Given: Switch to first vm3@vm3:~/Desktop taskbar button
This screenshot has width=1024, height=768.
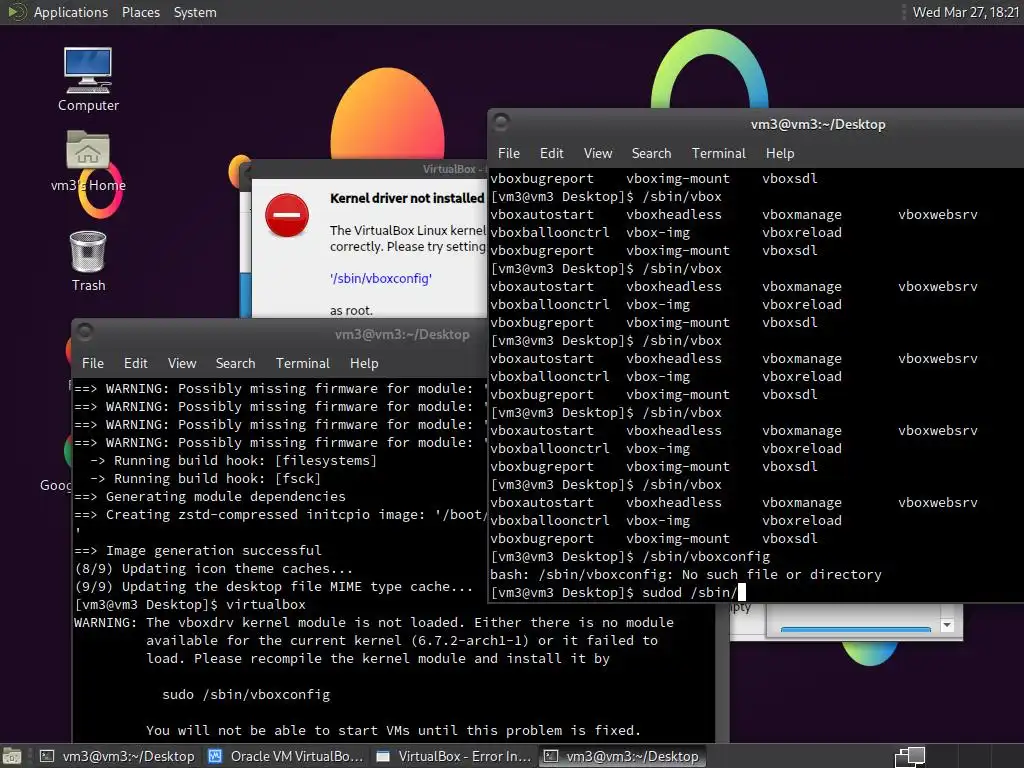Looking at the screenshot, I should point(118,756).
